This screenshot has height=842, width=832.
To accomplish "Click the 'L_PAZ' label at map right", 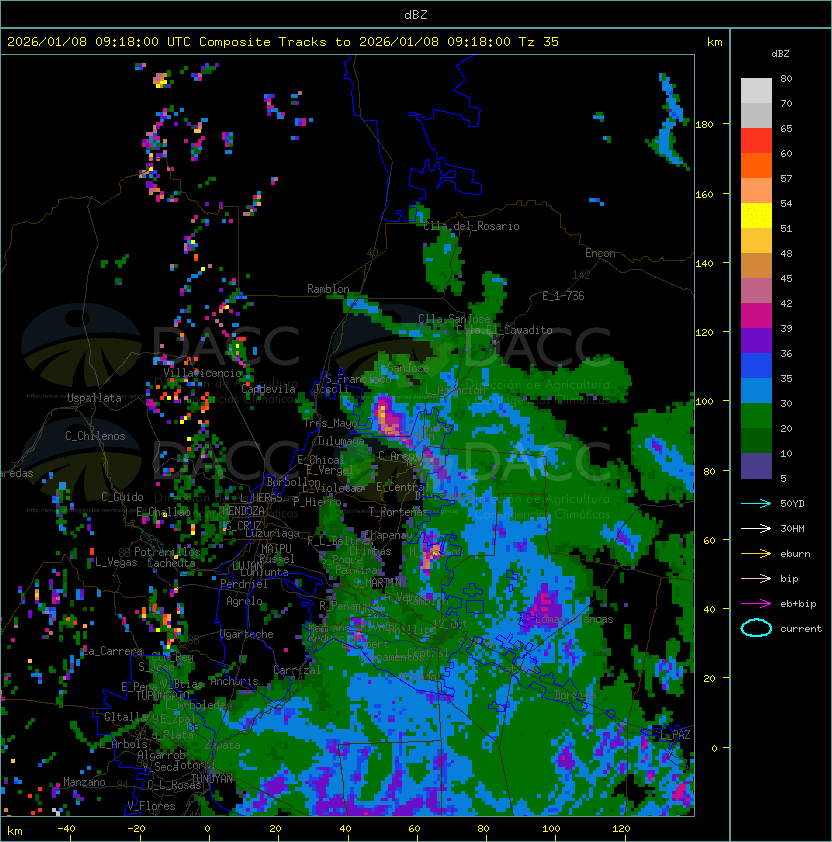I will pos(675,735).
